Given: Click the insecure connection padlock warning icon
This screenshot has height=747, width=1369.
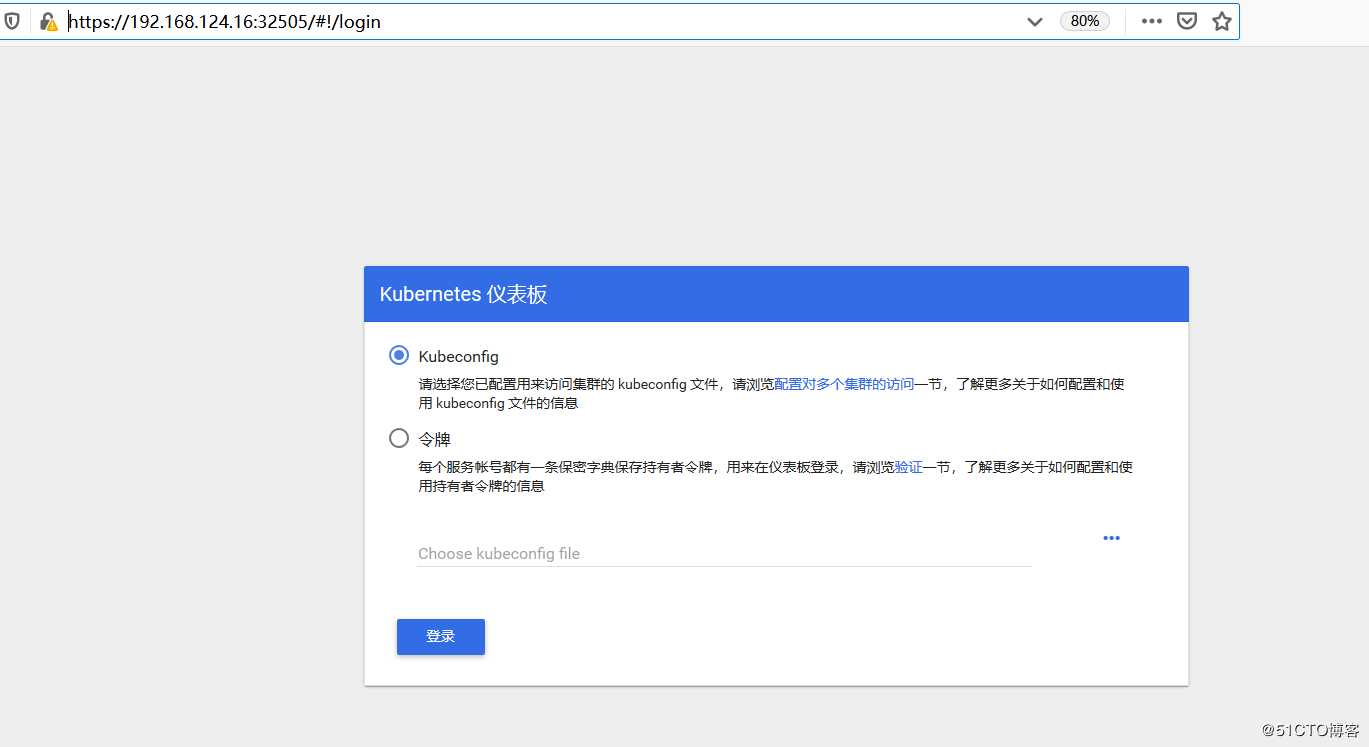Looking at the screenshot, I should (x=48, y=21).
